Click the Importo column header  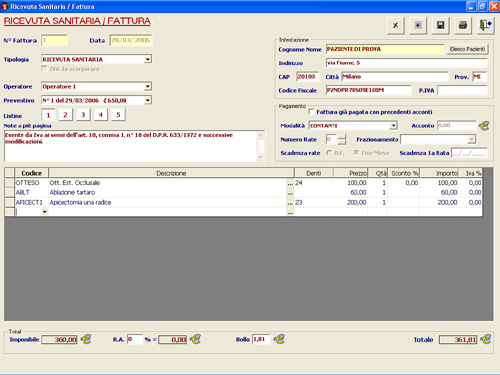tap(439, 173)
